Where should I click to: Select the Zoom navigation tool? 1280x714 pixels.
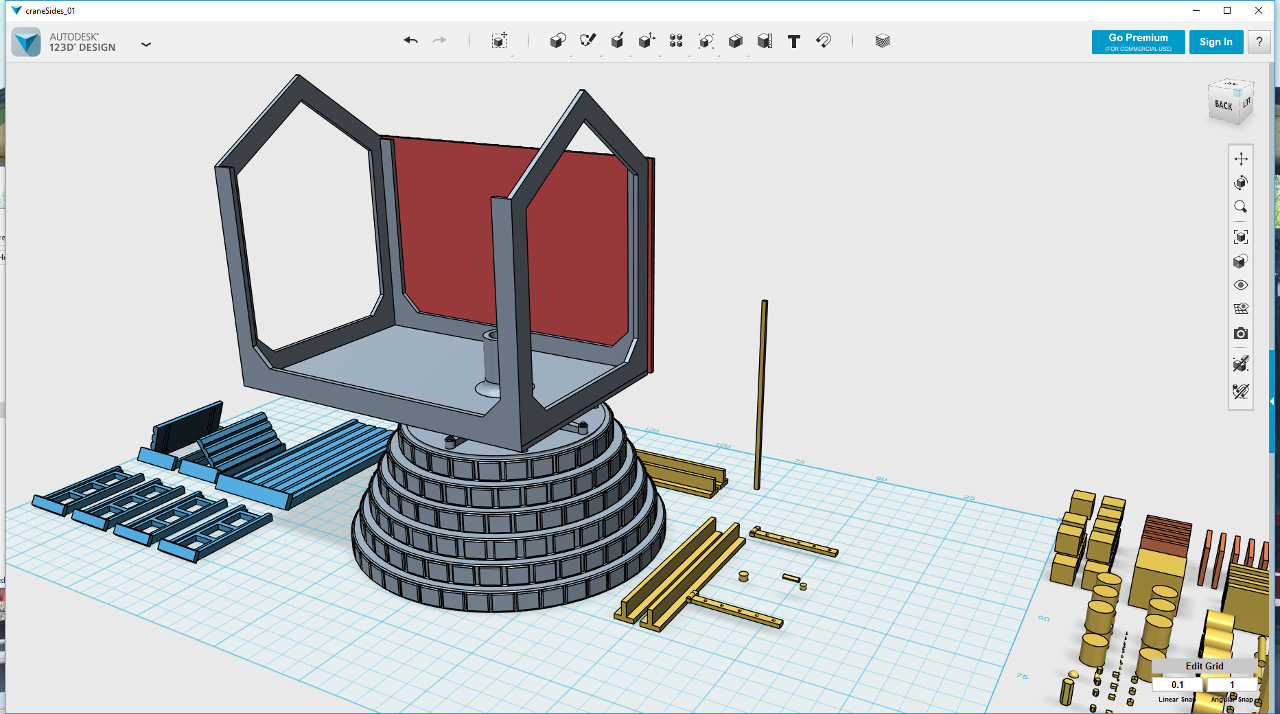tap(1241, 207)
